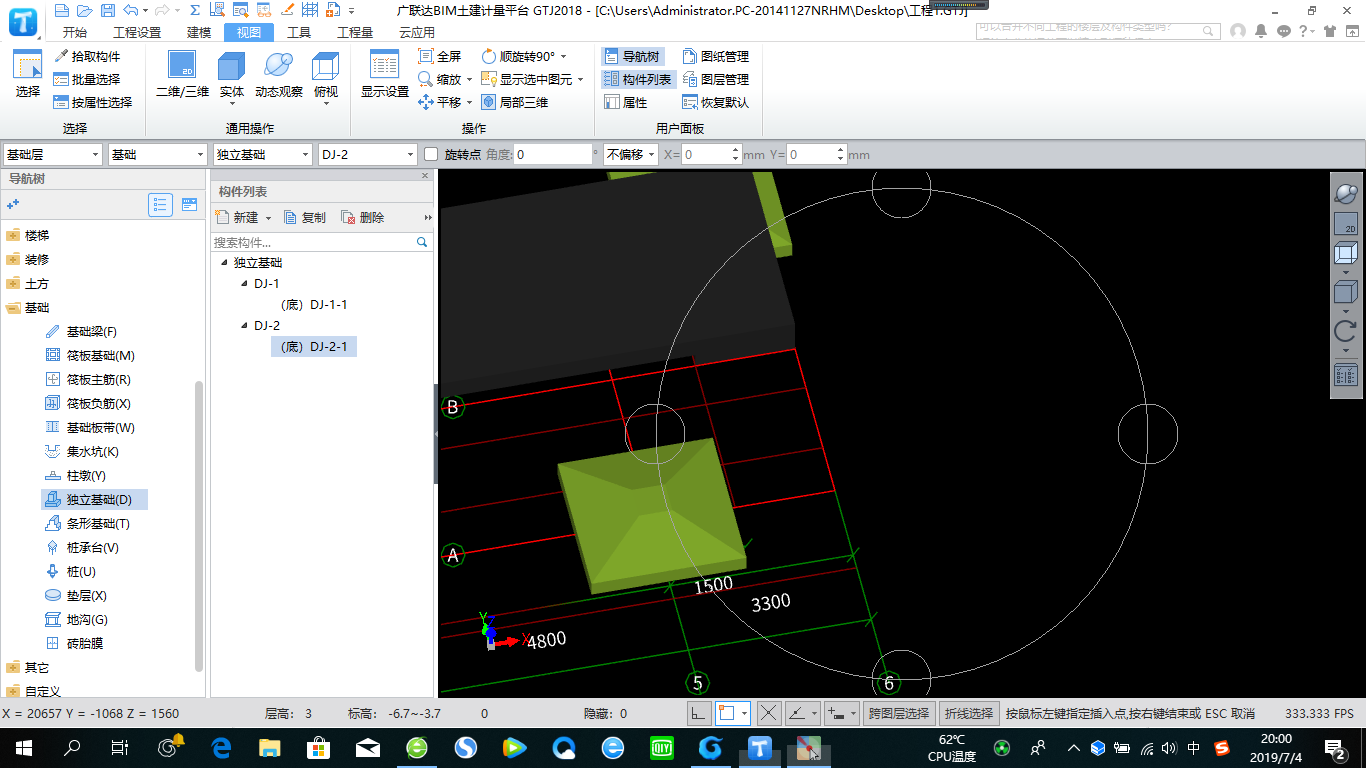
Task: Collapse the DJ-1 tree node
Action: tap(244, 284)
